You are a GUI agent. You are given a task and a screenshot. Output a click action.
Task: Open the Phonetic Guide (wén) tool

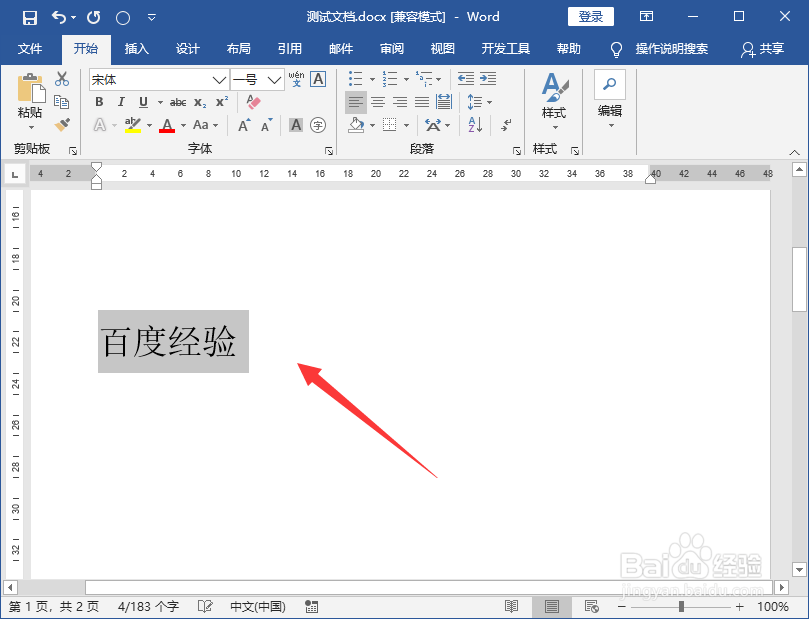296,79
